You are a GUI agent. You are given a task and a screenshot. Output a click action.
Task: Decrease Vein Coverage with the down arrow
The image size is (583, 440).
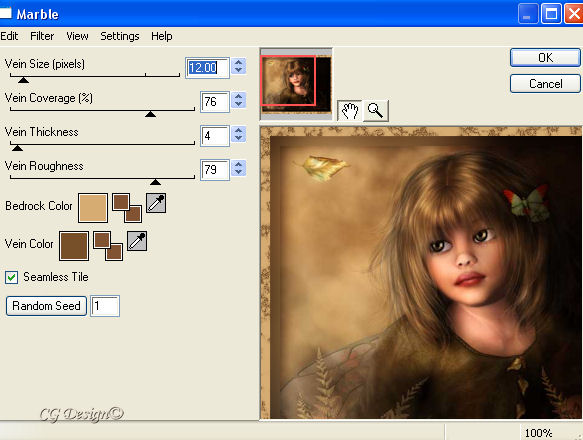coord(239,105)
